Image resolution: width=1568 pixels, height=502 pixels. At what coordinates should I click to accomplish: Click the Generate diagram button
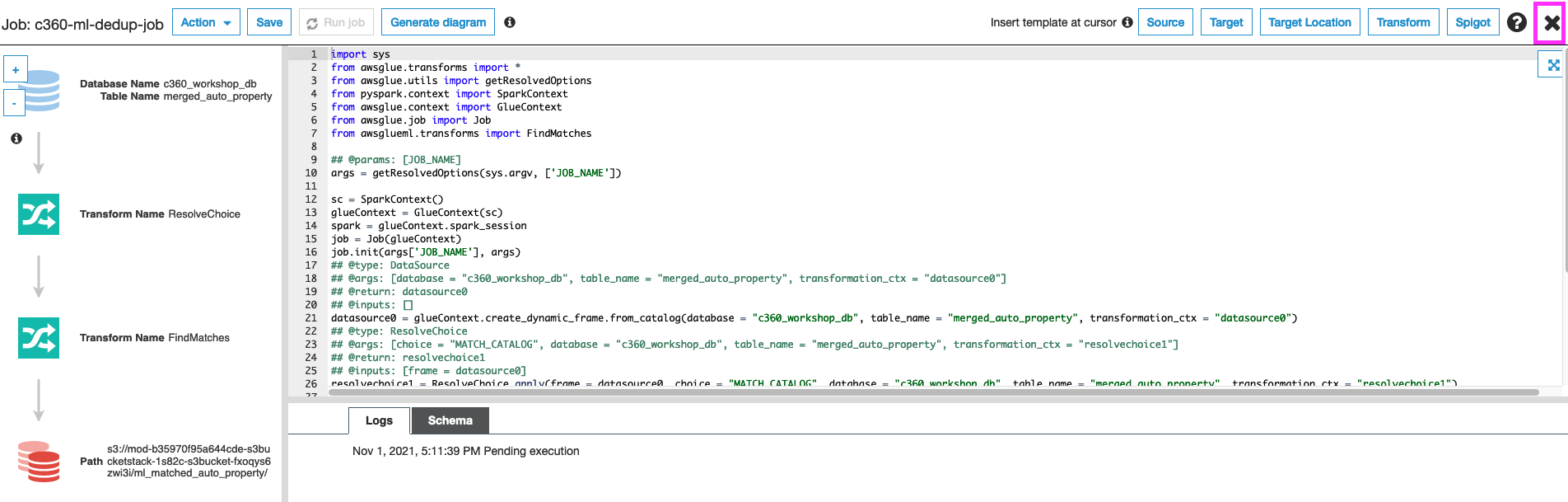[438, 22]
